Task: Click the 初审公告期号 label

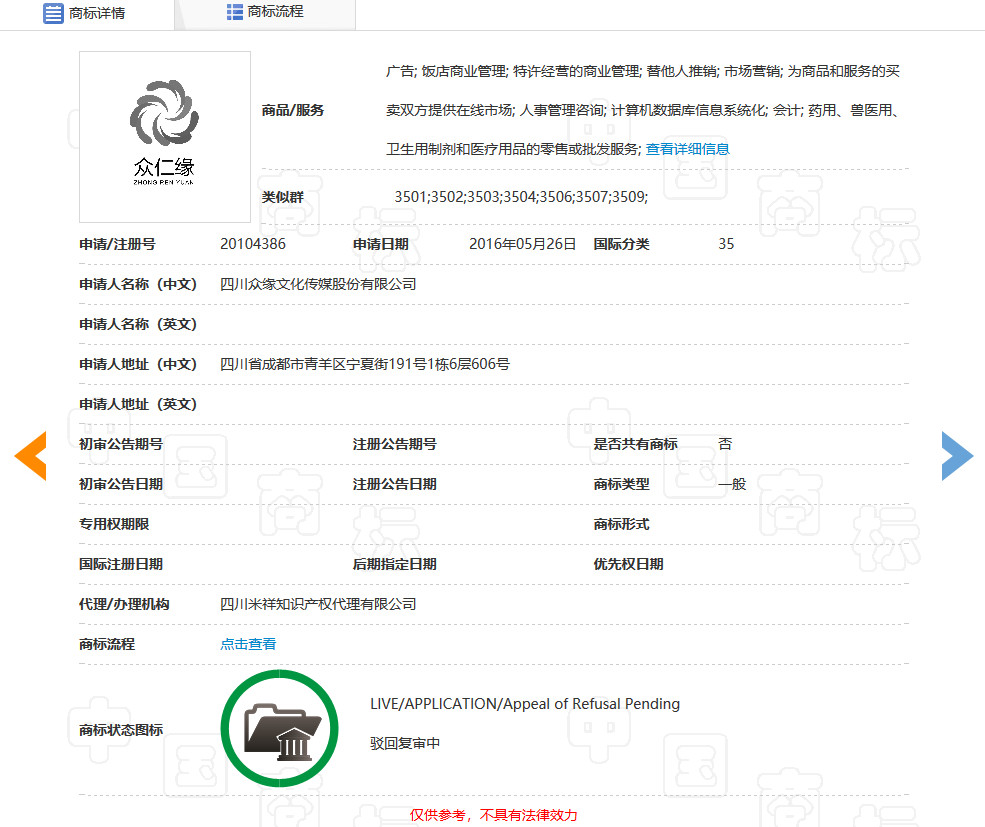Action: (x=121, y=444)
